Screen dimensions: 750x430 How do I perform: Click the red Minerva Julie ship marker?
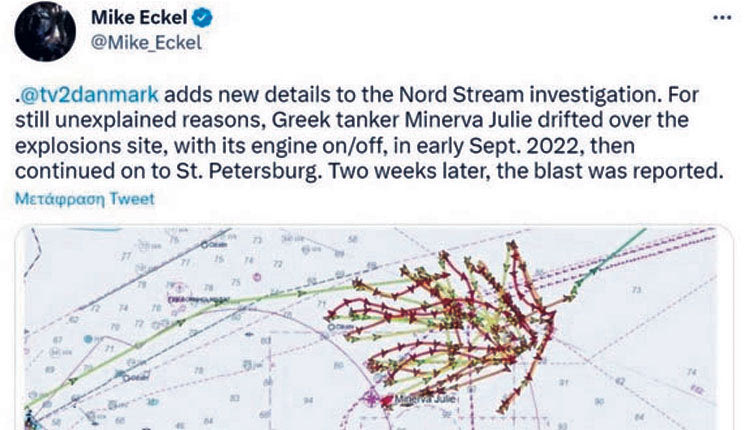386,401
